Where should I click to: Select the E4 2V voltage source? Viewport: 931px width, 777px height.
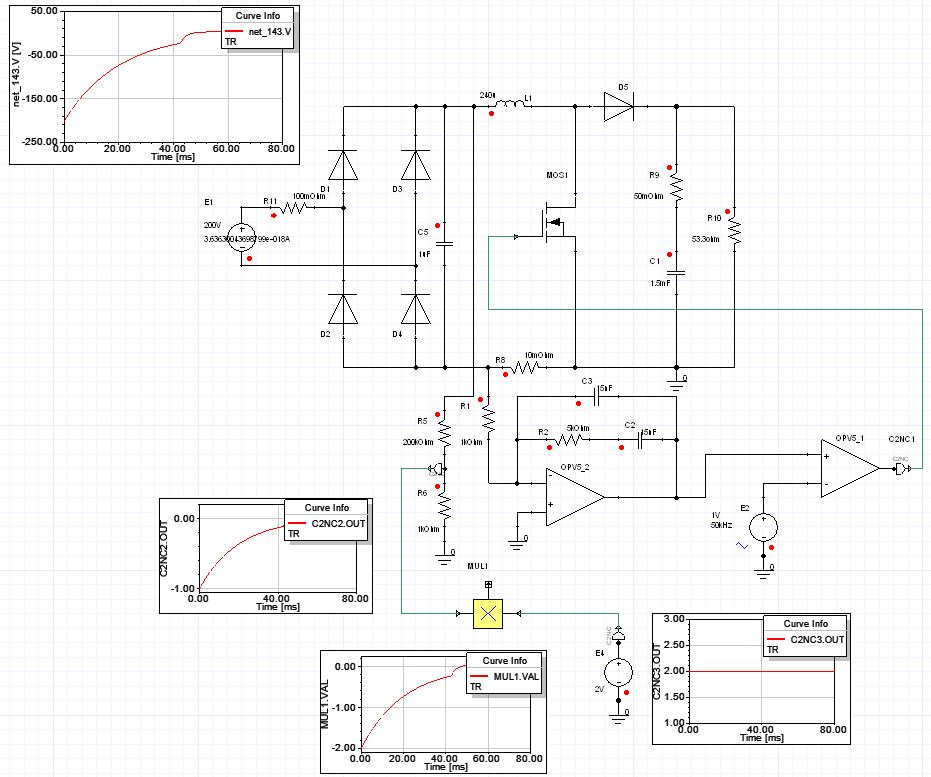pos(619,673)
